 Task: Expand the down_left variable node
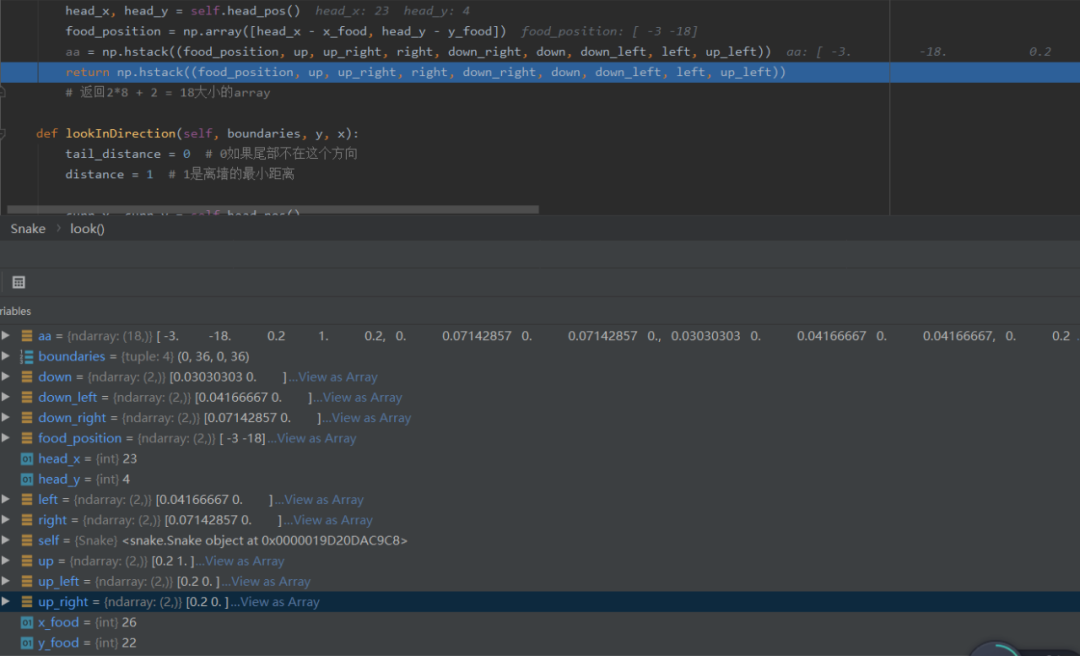6,397
